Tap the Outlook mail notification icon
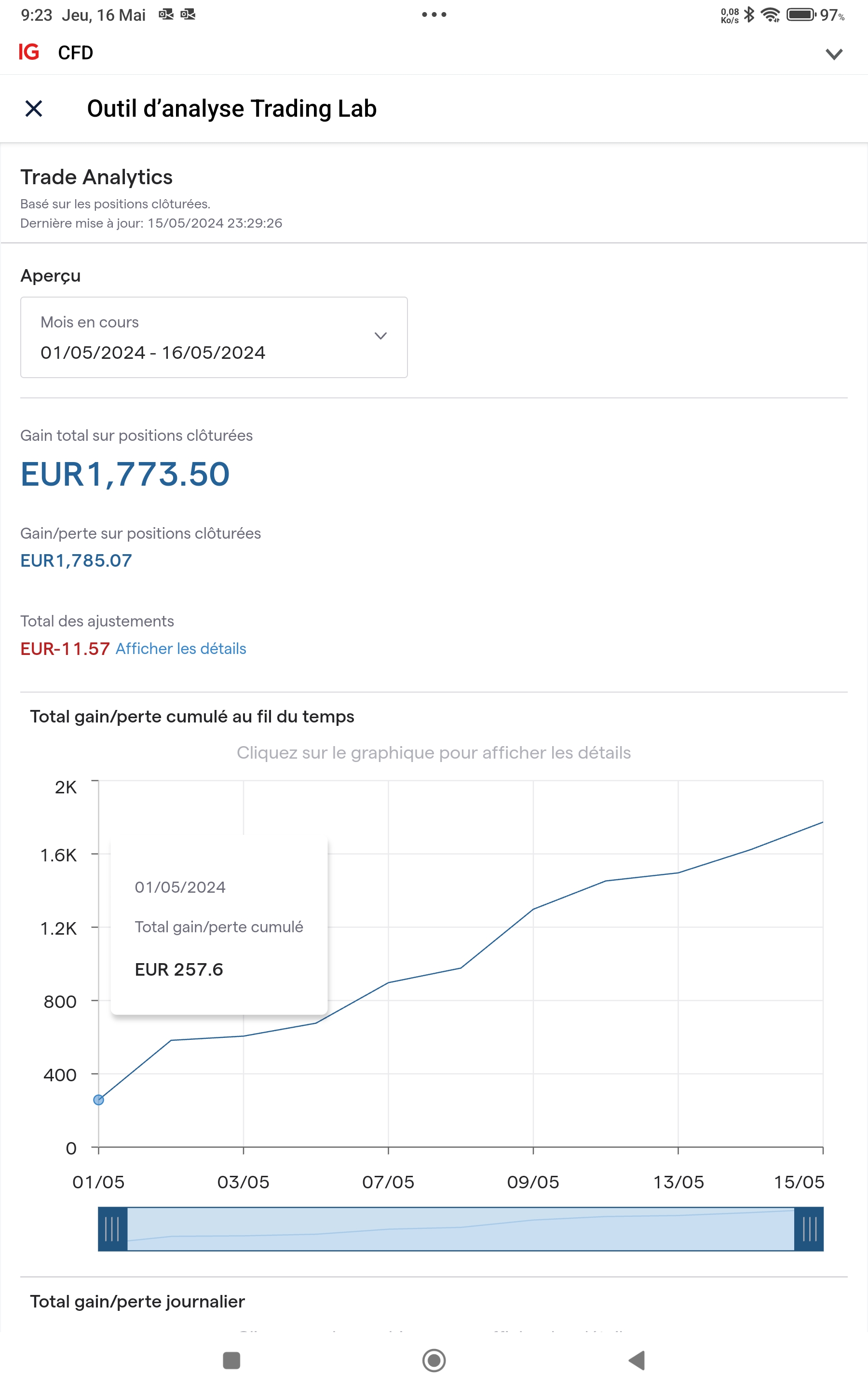The height and width of the screenshot is (1389, 868). (x=166, y=14)
